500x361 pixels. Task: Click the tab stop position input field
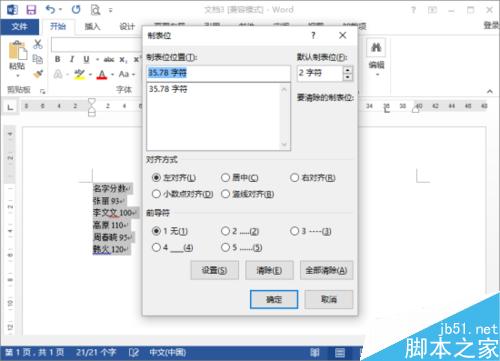[218, 73]
